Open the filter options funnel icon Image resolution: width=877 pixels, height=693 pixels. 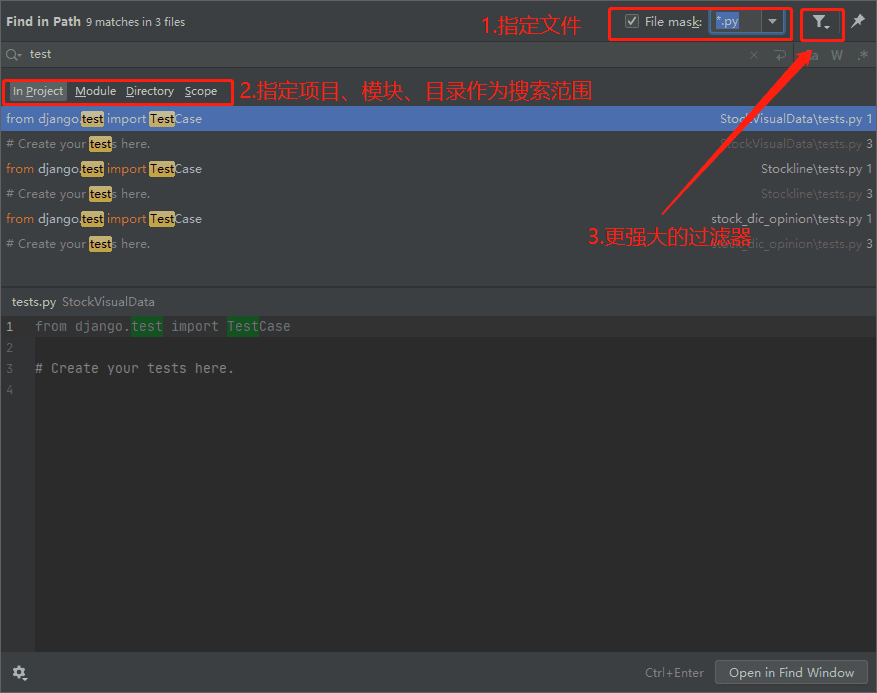(820, 22)
